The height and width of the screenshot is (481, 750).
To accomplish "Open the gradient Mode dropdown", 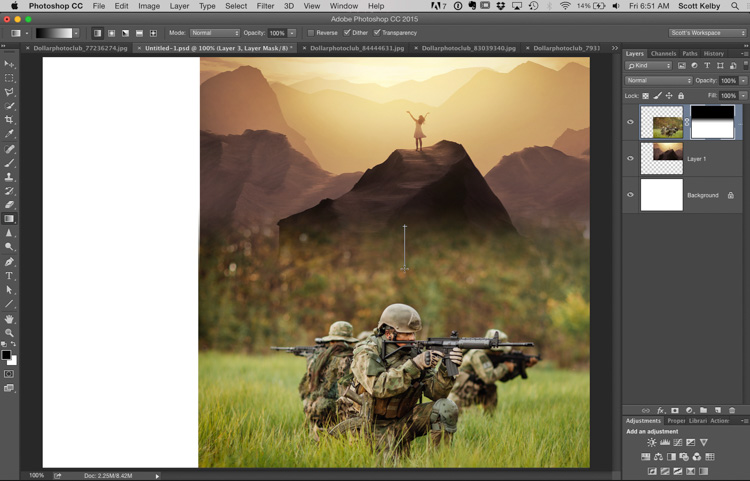I will pyautogui.click(x=214, y=33).
